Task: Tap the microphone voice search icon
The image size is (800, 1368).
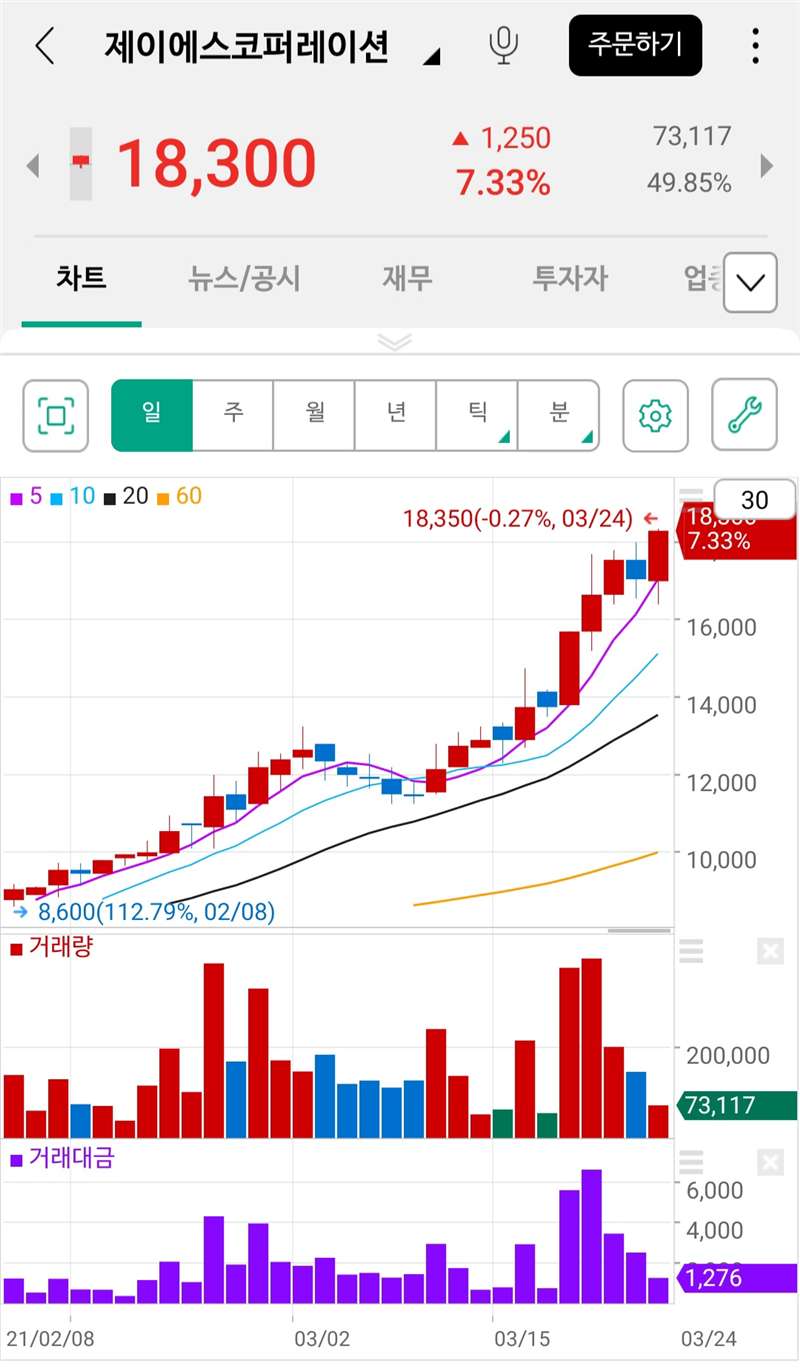Action: (x=505, y=46)
